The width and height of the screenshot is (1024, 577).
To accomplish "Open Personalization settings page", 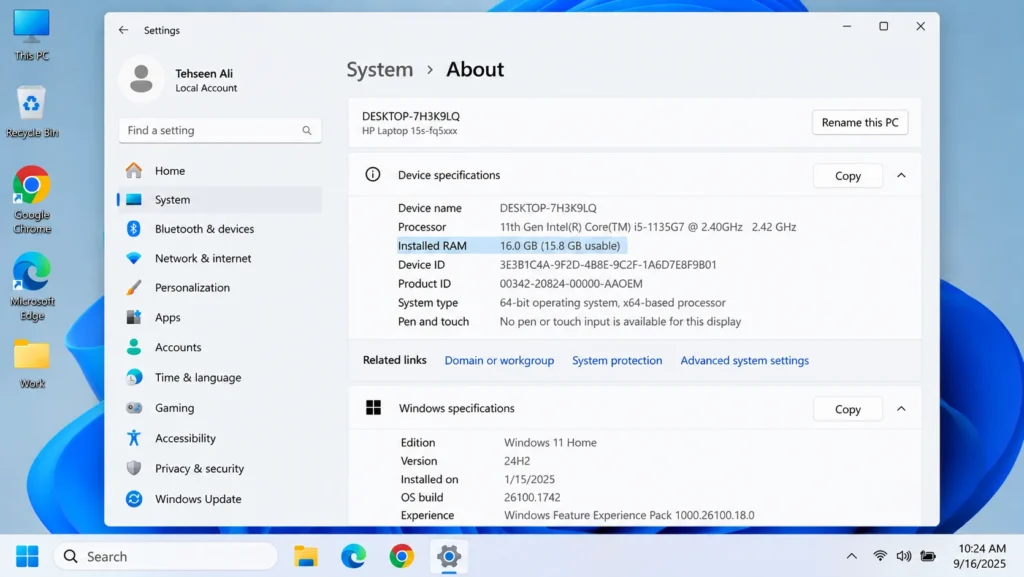I will [220, 287].
